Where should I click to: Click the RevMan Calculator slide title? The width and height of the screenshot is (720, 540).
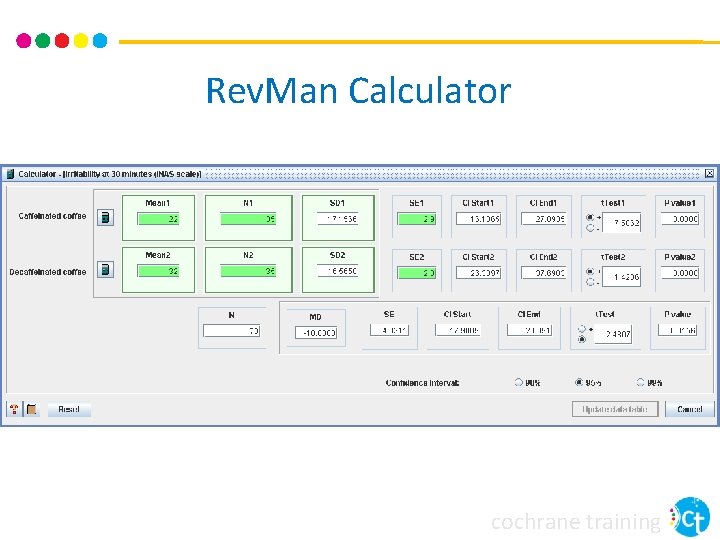359,90
